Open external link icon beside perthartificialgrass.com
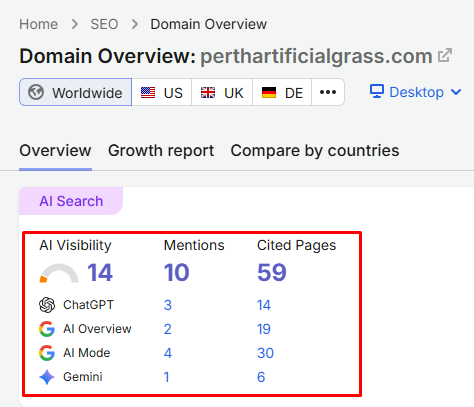This screenshot has height=407, width=474. 445,56
